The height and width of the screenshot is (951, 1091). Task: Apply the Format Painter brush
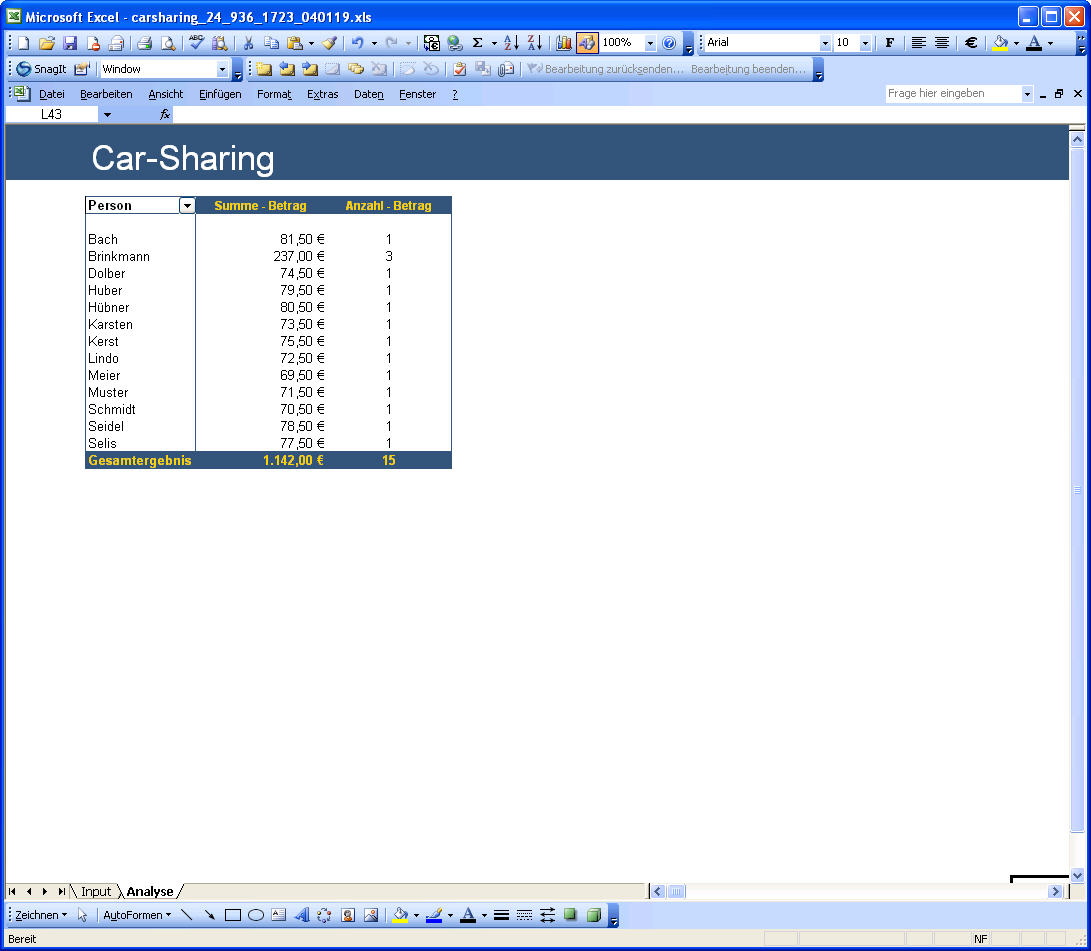329,43
